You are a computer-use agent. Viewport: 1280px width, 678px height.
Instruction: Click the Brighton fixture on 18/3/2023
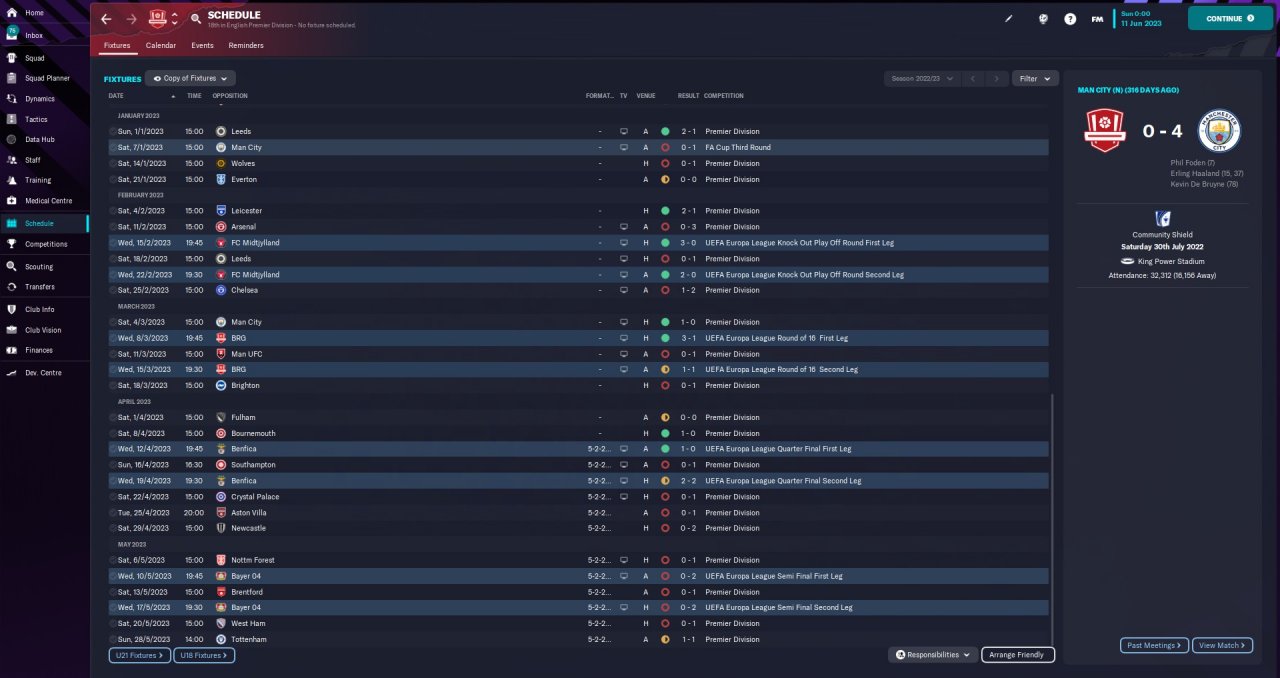tap(578, 385)
